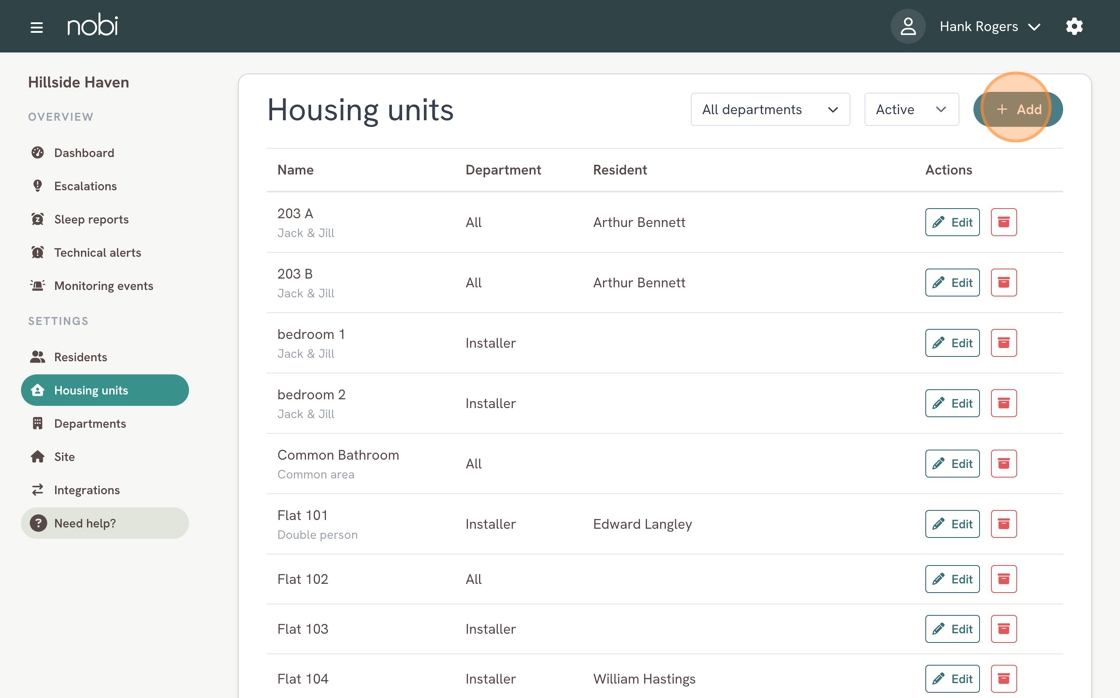Click the user avatar icon
Image resolution: width=1120 pixels, height=698 pixels.
(908, 26)
